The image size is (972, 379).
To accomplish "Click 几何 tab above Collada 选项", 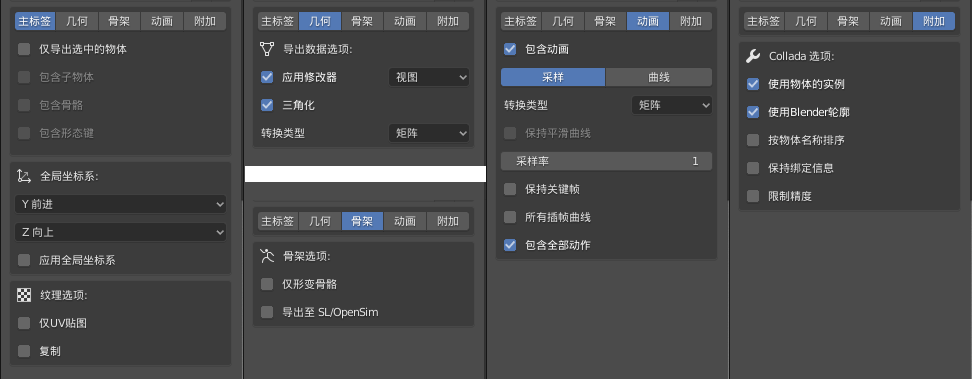I will [806, 21].
